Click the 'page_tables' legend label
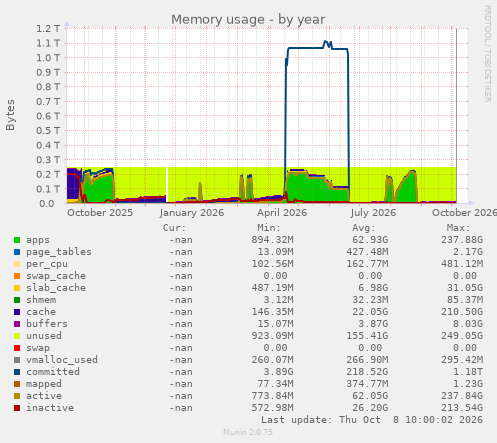Viewport: 497px width, 443px height. tap(59, 252)
